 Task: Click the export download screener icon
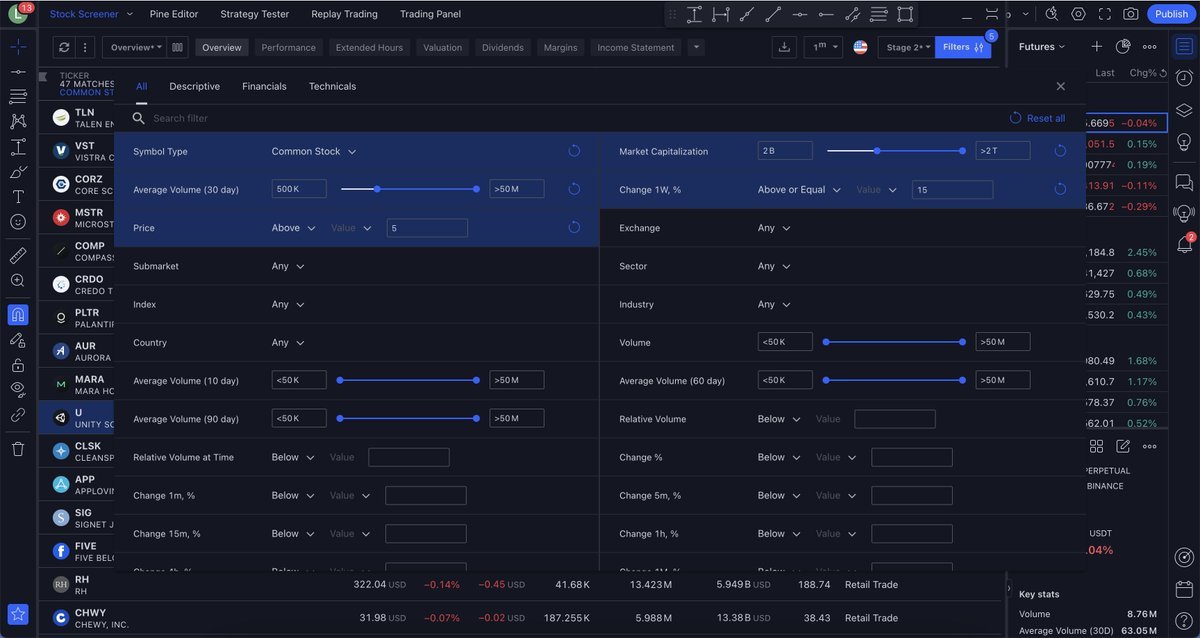(x=785, y=47)
